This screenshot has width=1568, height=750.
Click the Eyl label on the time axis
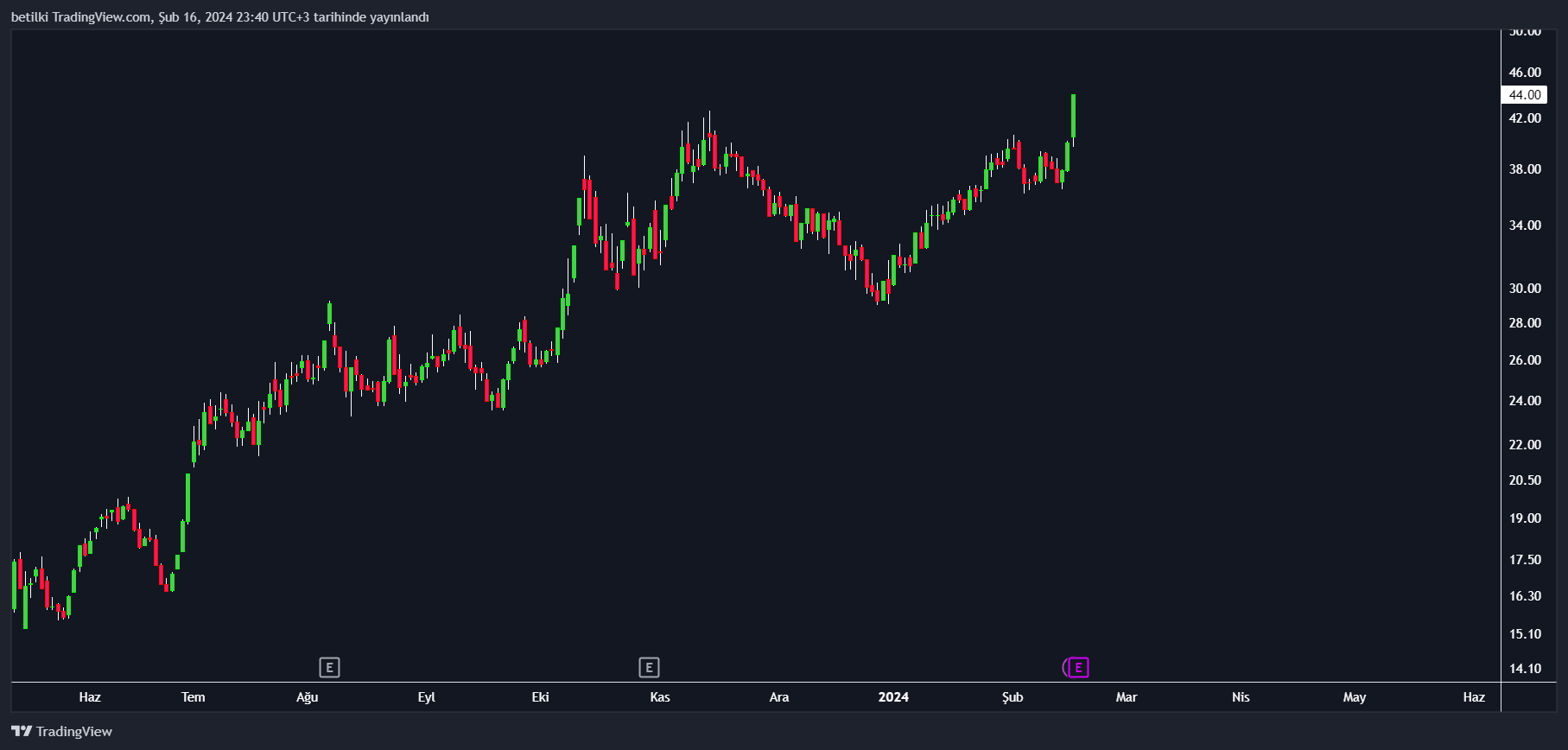point(427,697)
